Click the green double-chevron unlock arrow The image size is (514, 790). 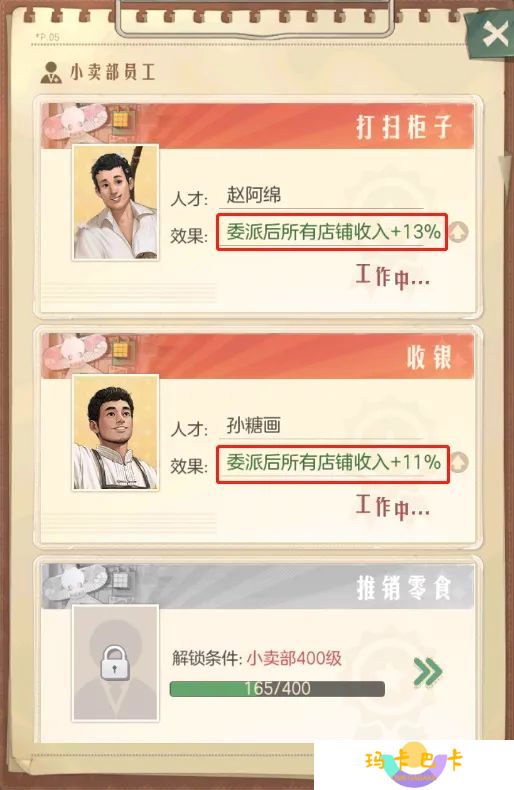click(x=428, y=672)
